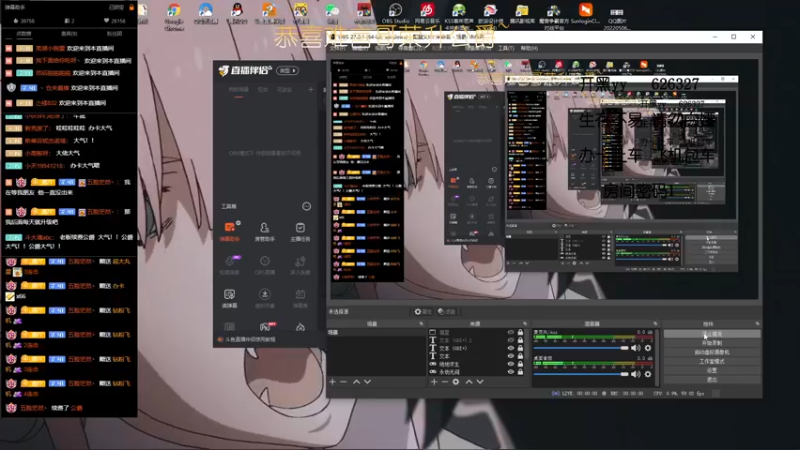The height and width of the screenshot is (450, 800).
Task: Hide the 文本 (GDI+) 2 source with its eye icon
Action: tap(511, 340)
